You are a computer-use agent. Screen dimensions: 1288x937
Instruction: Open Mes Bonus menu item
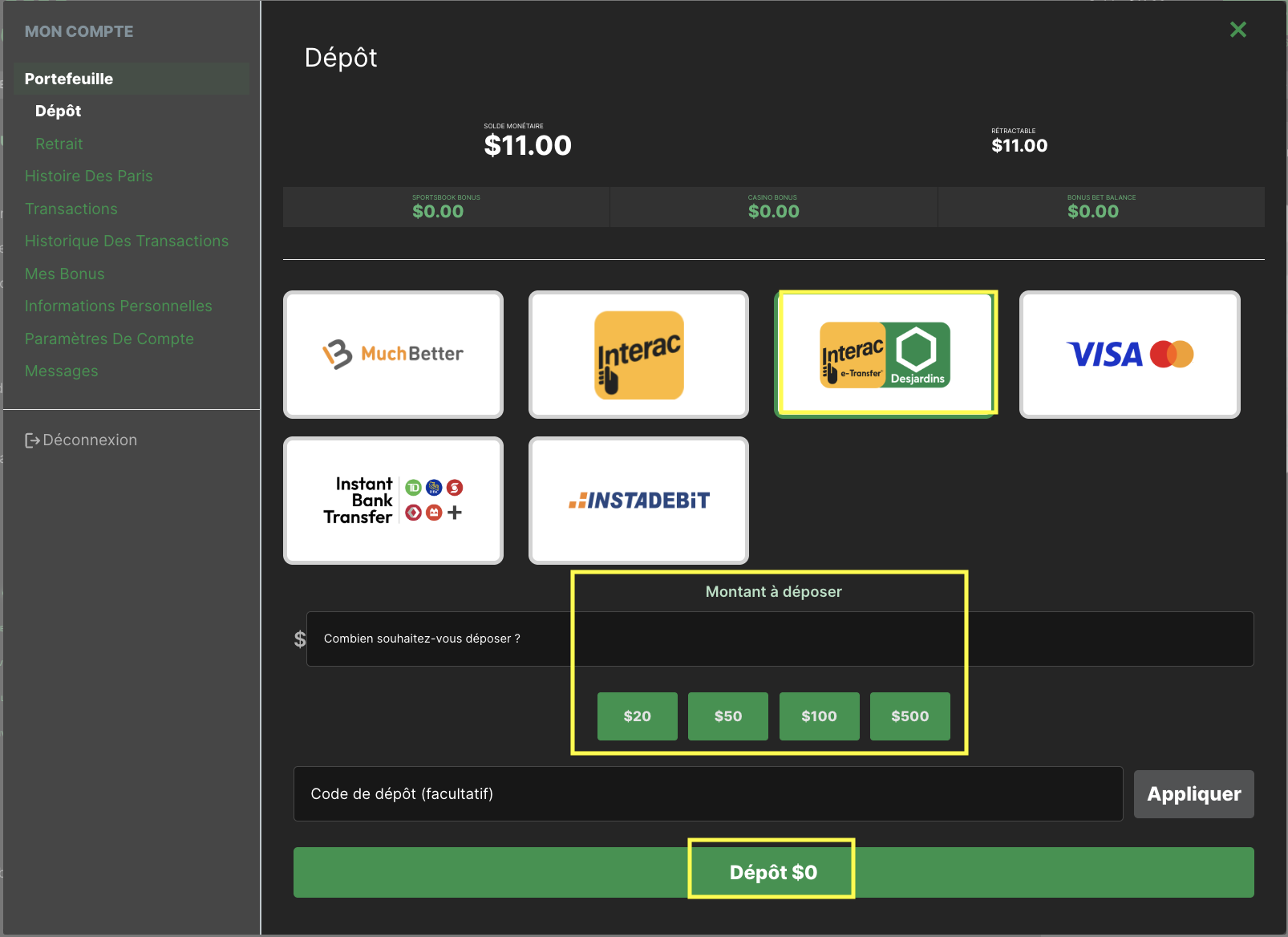[64, 274]
